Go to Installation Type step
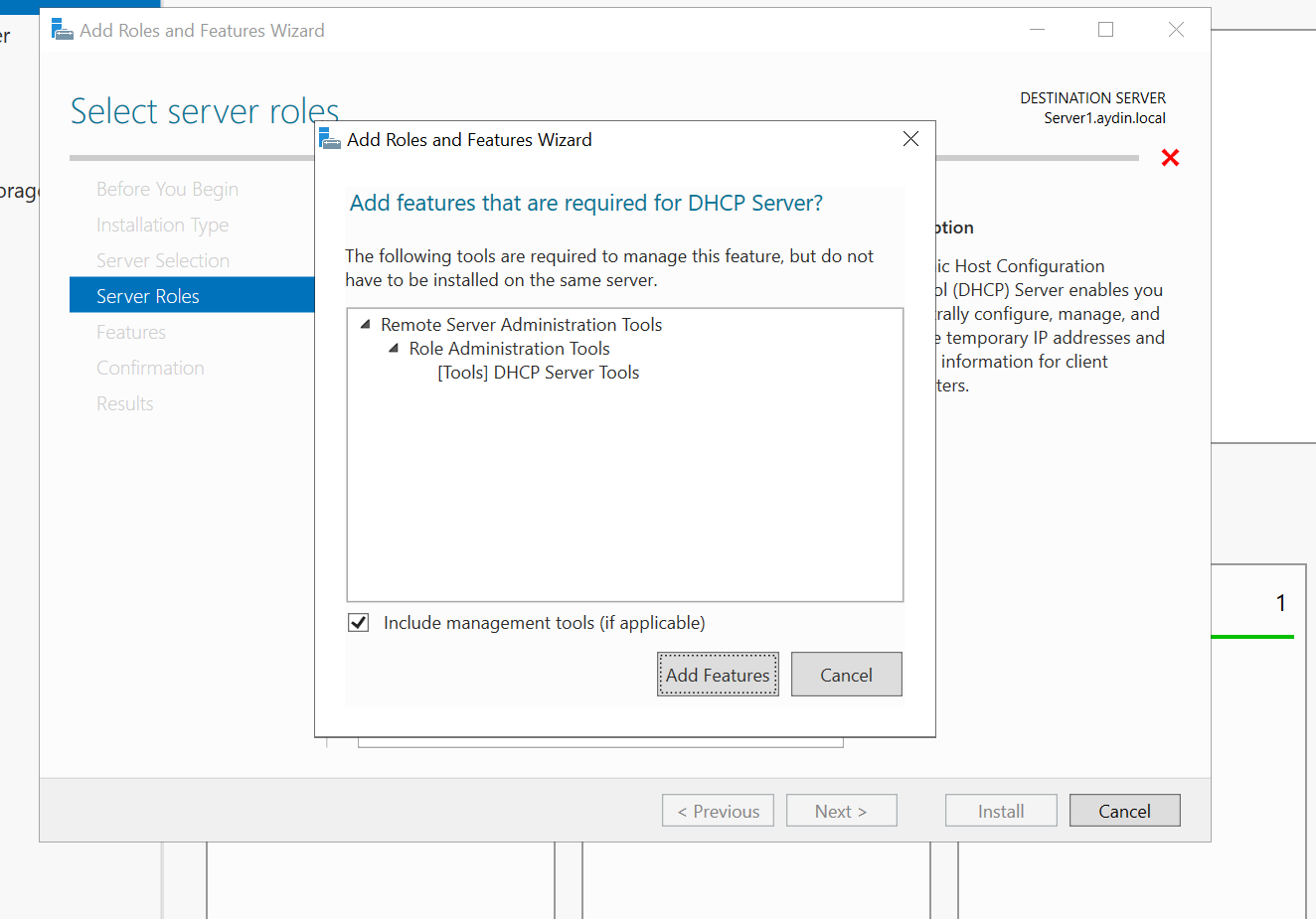The width and height of the screenshot is (1316, 919). [162, 225]
